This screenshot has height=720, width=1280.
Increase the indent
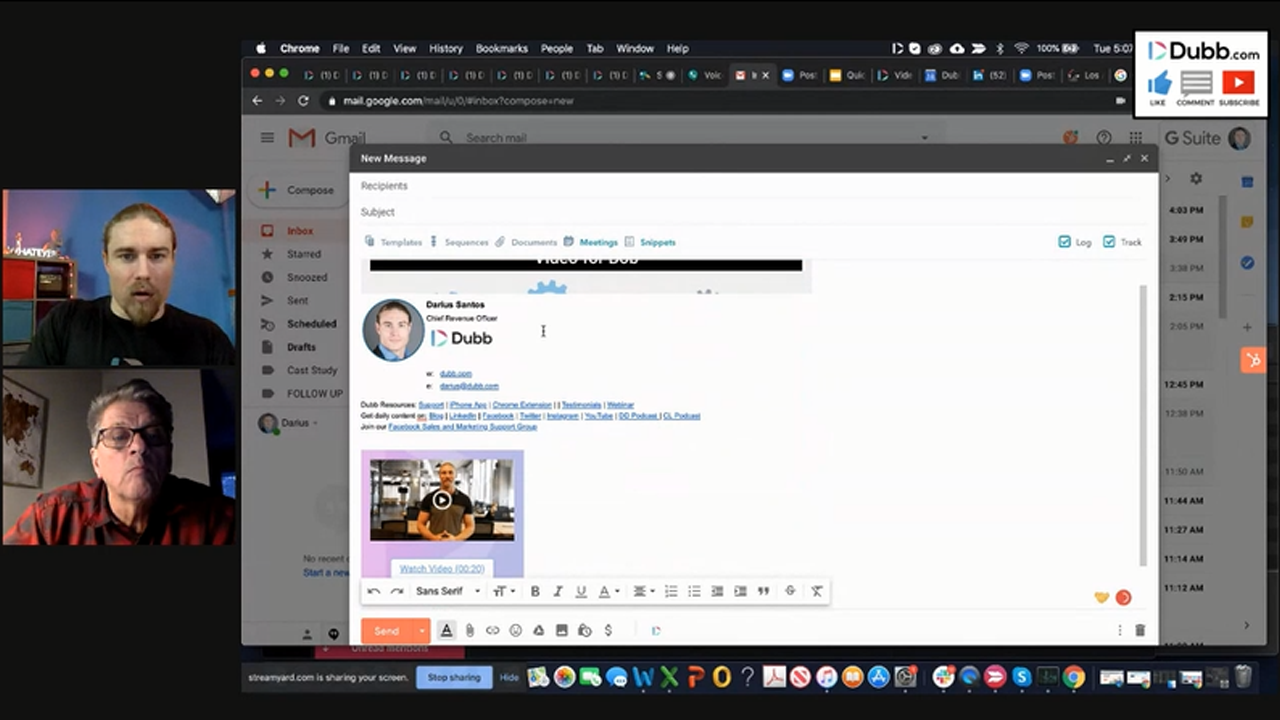740,591
